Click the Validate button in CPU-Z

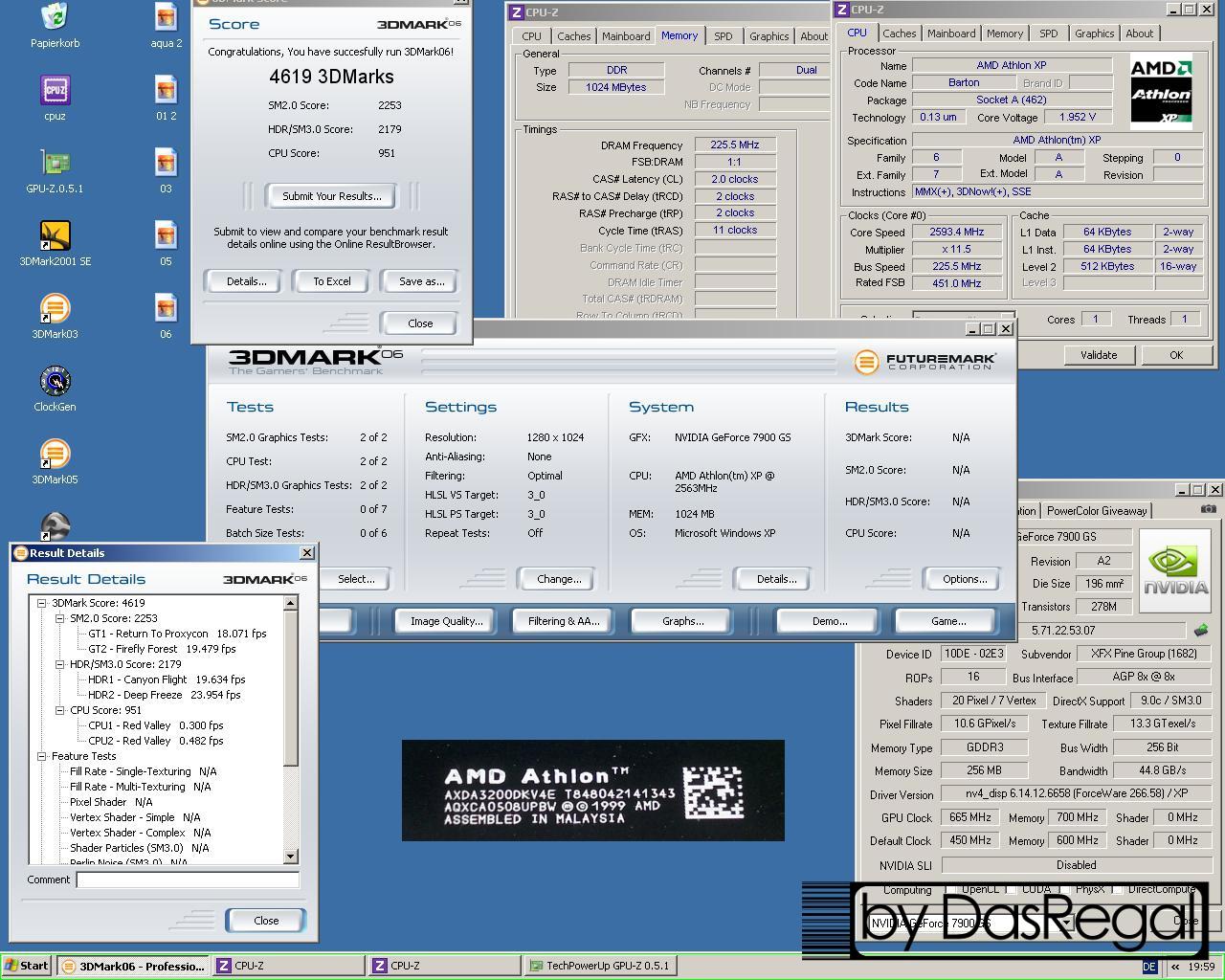click(x=1098, y=355)
